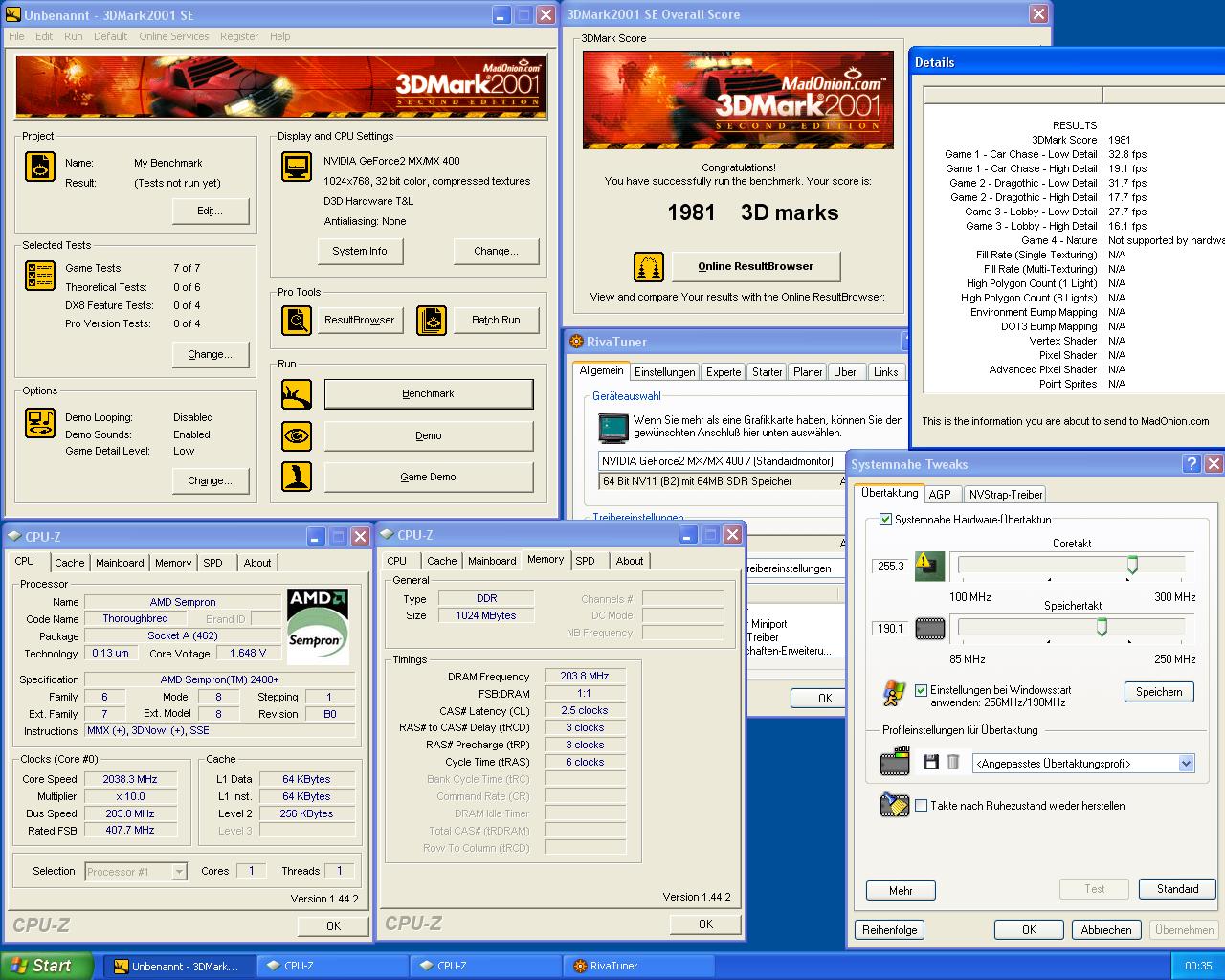
Task: Click the overclocking profile clapperboard icon
Action: tap(894, 763)
